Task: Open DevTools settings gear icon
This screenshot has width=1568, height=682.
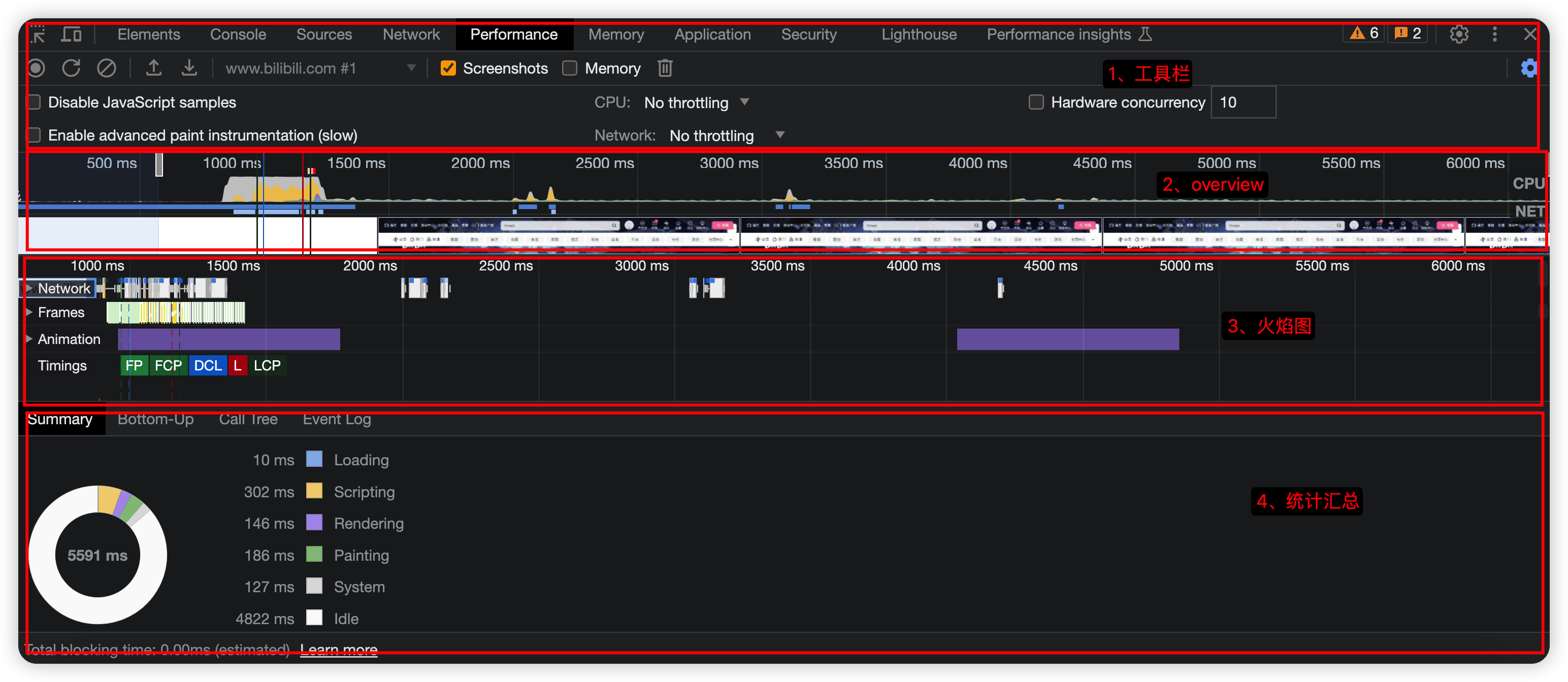Action: 1459,35
